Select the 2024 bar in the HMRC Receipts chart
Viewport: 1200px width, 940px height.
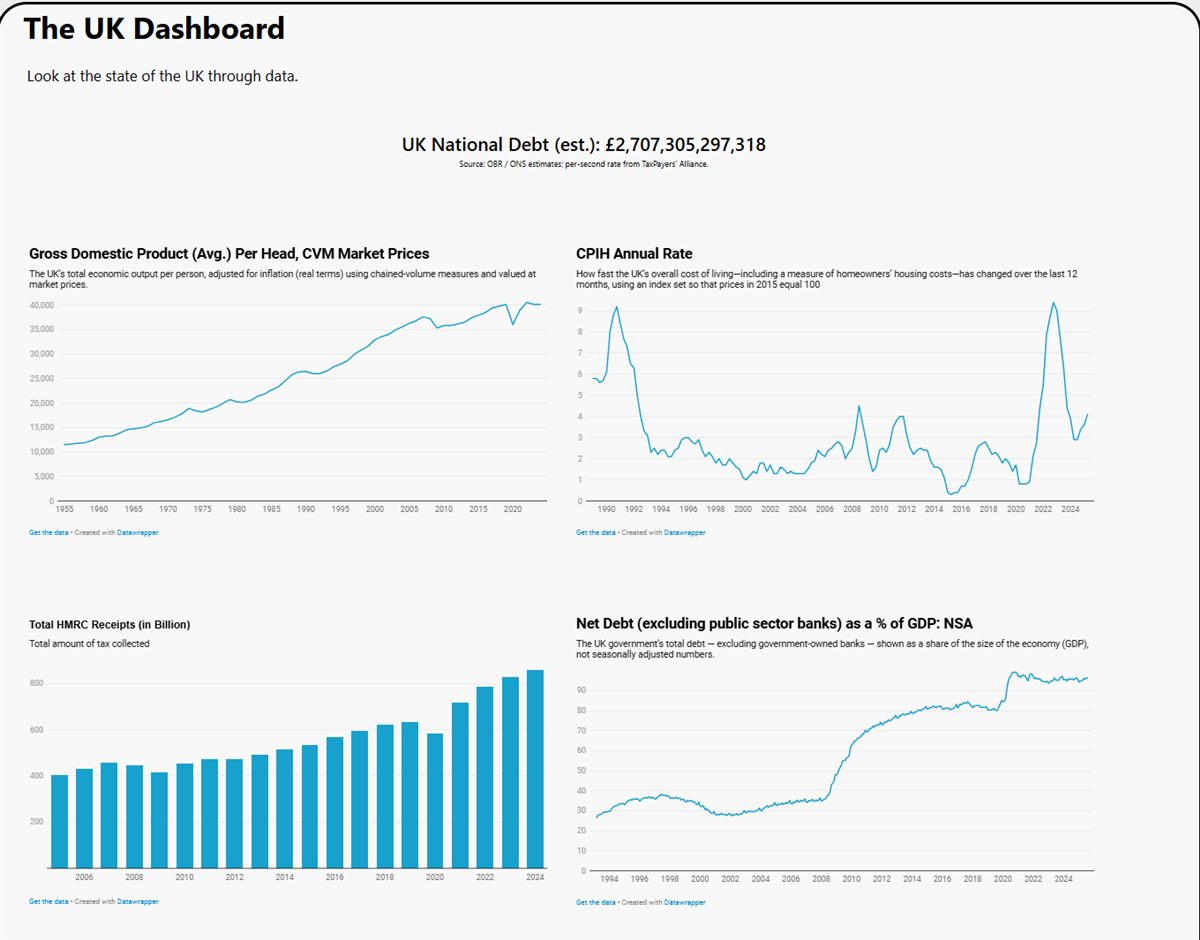(x=535, y=768)
